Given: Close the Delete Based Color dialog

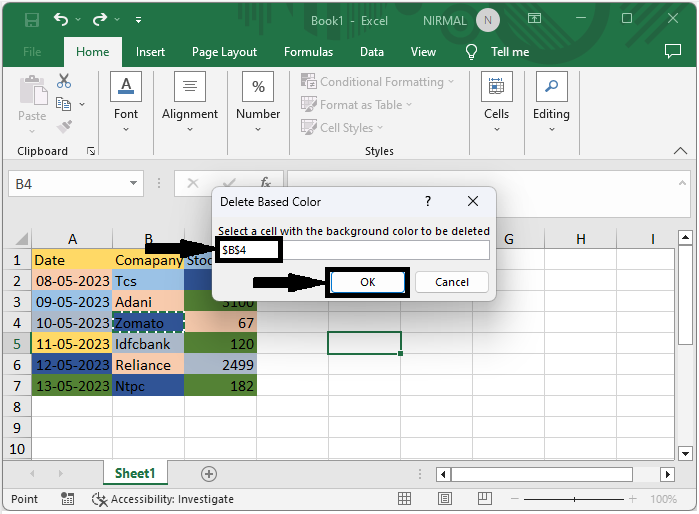Looking at the screenshot, I should (x=473, y=201).
